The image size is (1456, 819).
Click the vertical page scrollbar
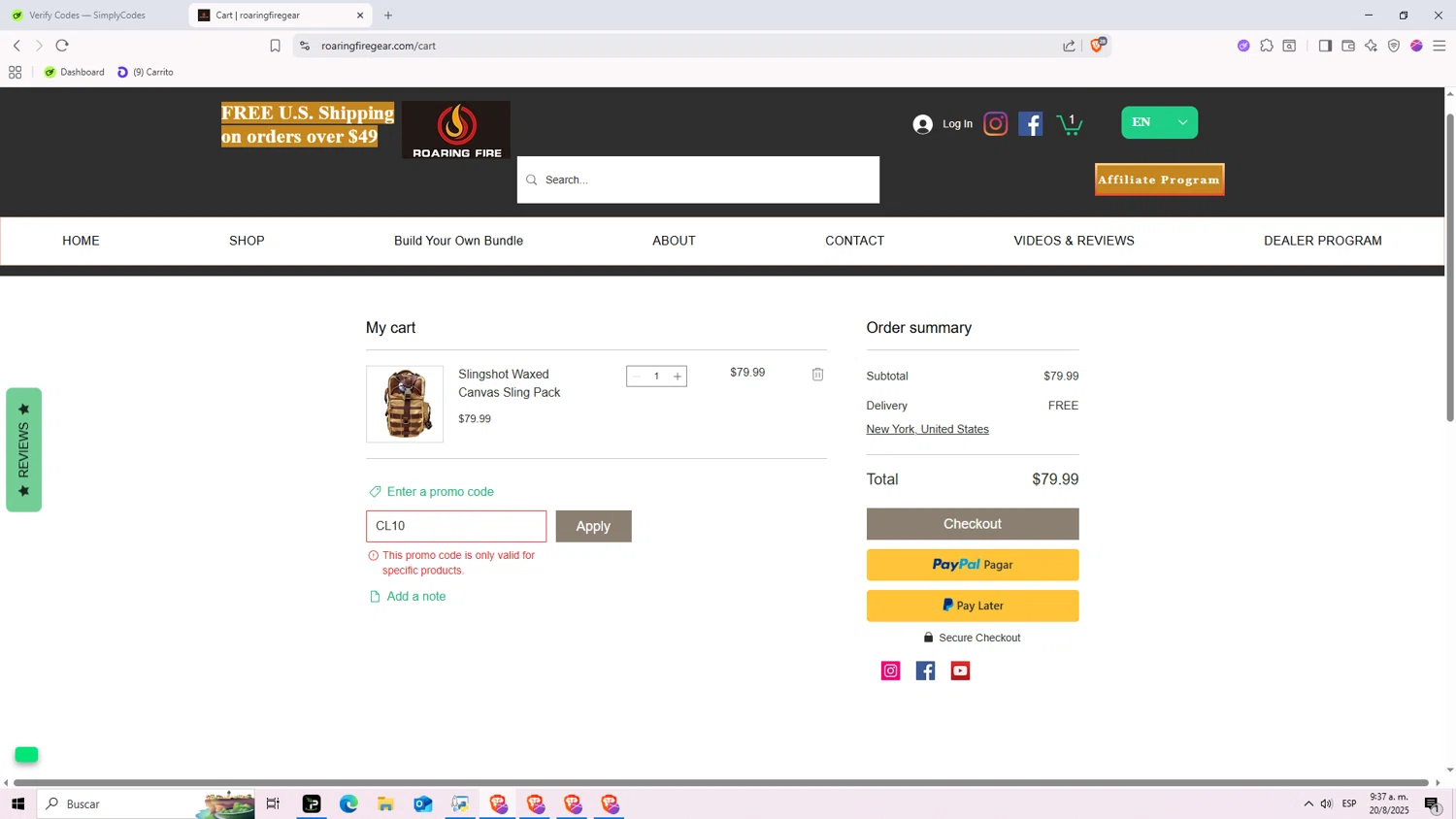pos(1449,267)
